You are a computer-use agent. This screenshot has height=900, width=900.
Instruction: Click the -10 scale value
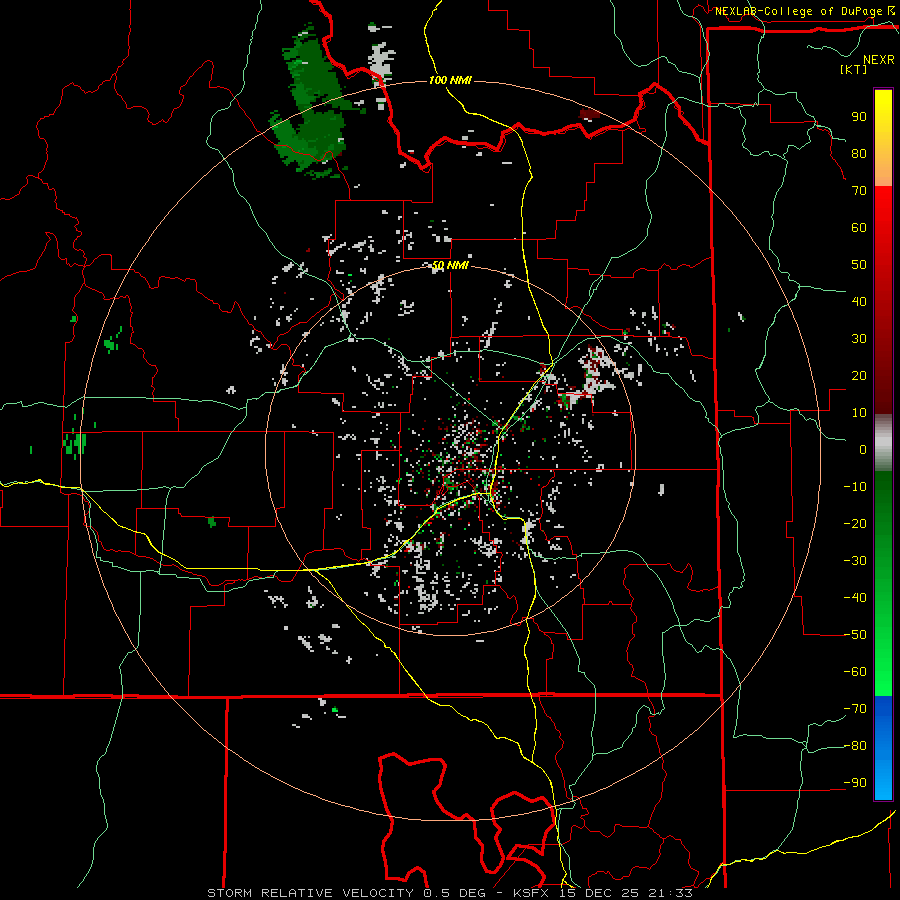[x=855, y=487]
